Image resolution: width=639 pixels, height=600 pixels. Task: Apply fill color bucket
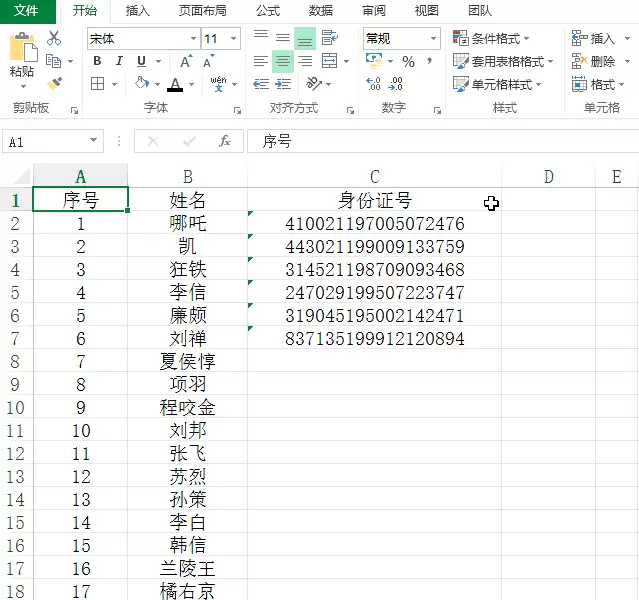[x=142, y=83]
